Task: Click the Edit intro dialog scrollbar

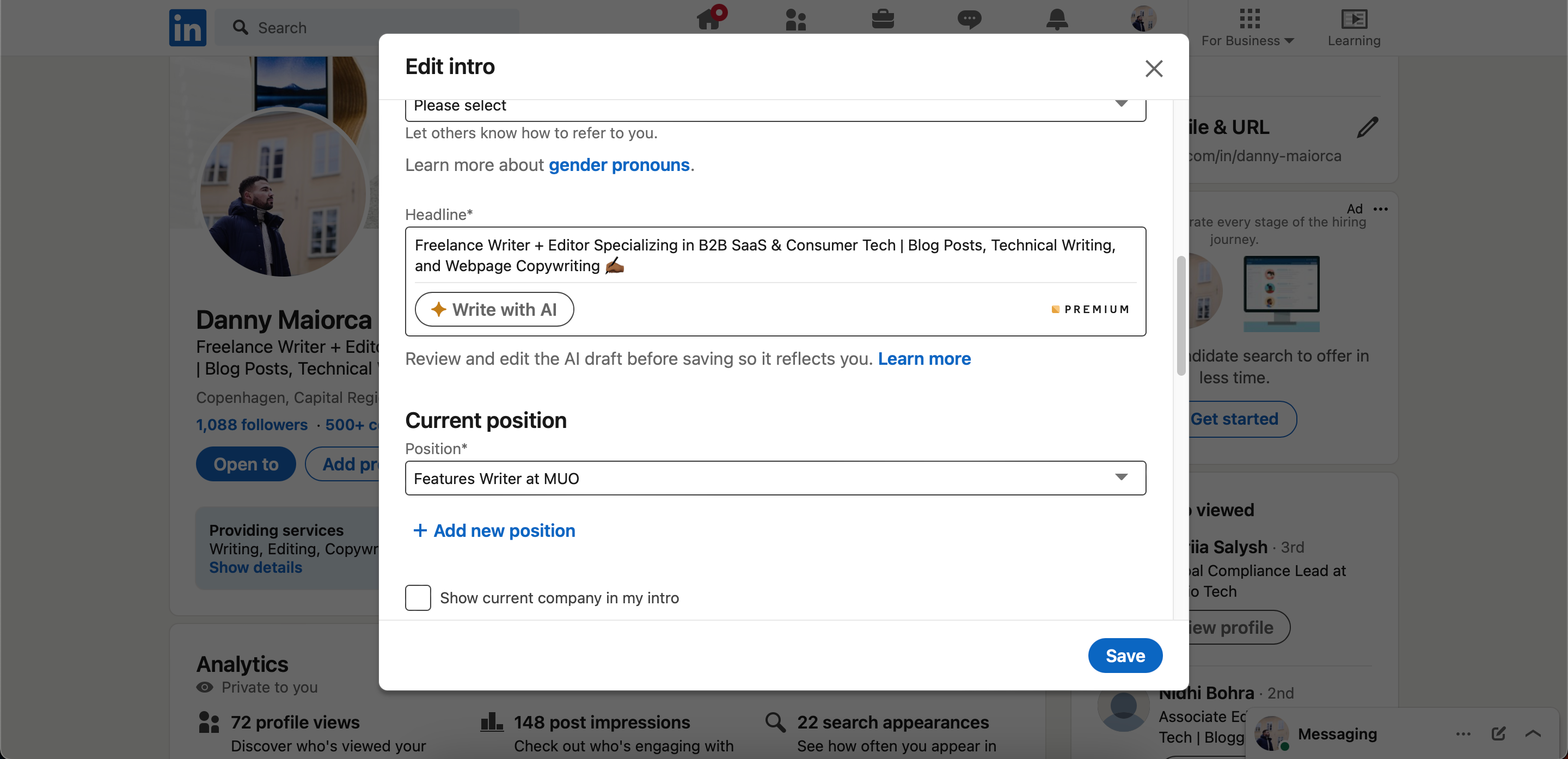Action: pos(1181,315)
